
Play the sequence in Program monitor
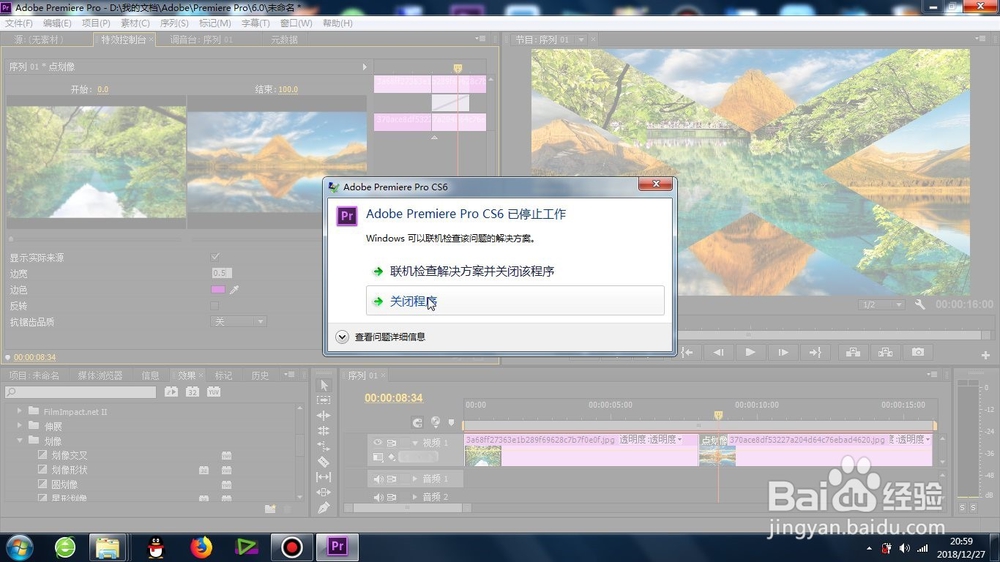(750, 352)
